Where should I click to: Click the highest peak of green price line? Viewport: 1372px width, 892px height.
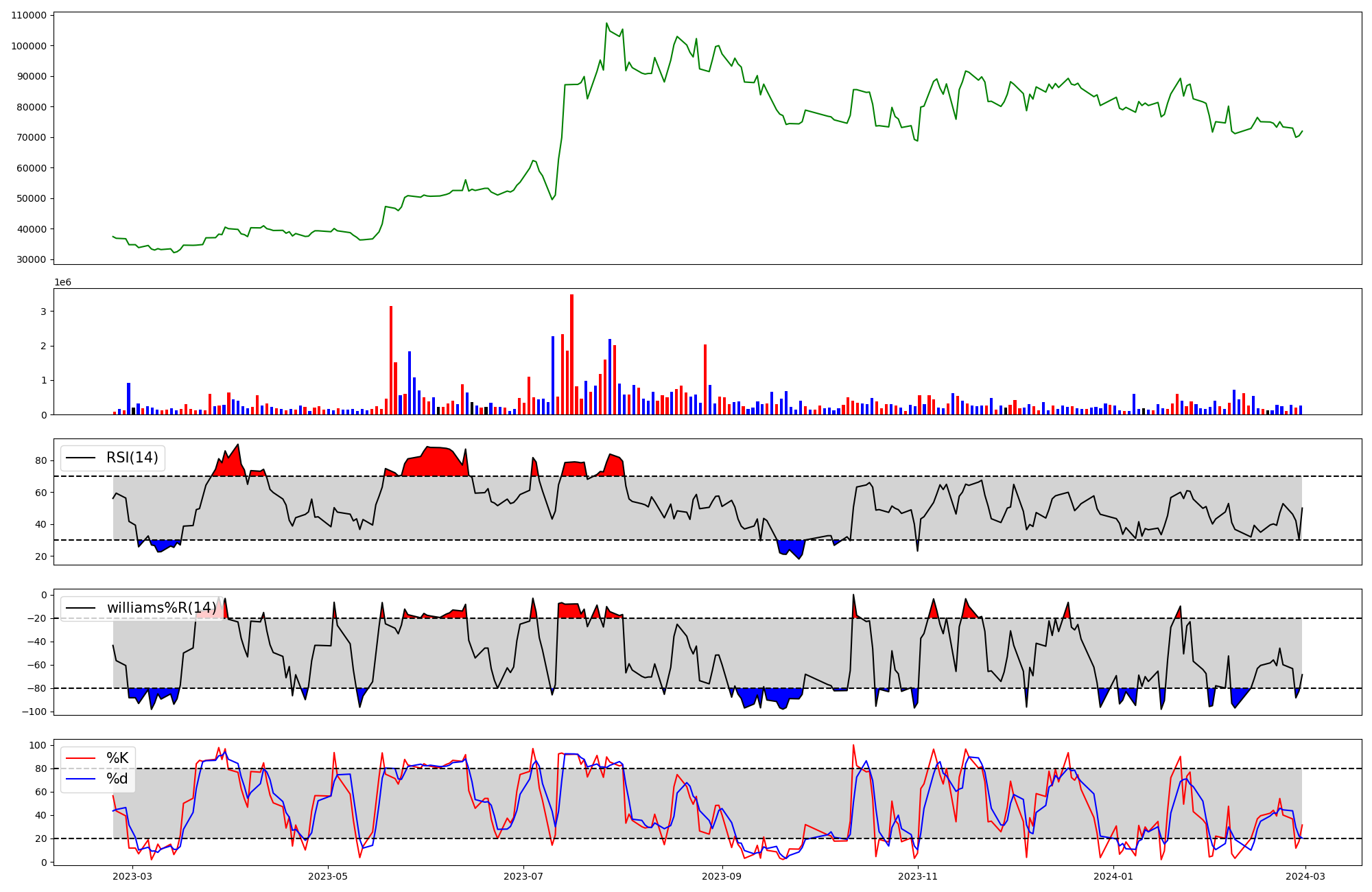tap(606, 24)
